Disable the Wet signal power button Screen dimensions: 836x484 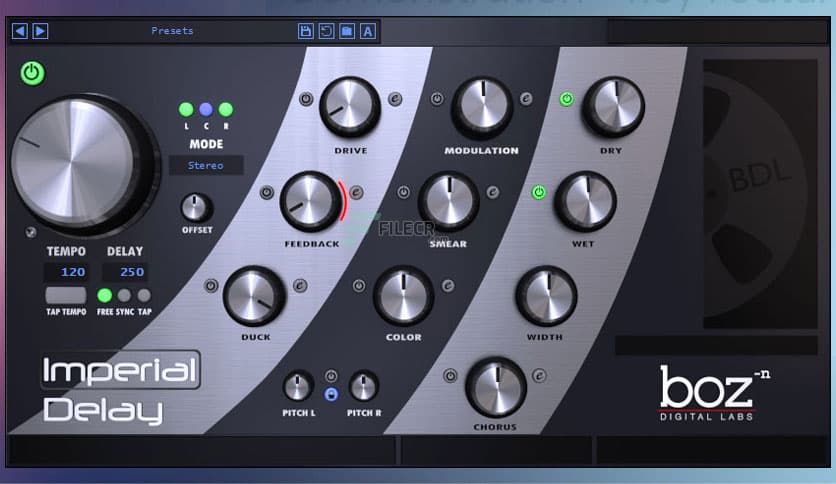pos(539,192)
